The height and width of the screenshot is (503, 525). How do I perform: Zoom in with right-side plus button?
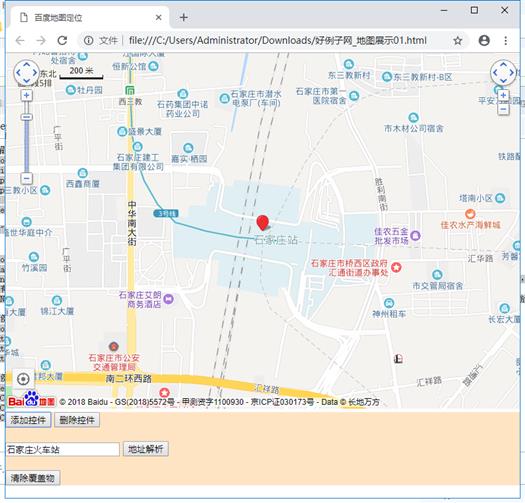pos(503,95)
